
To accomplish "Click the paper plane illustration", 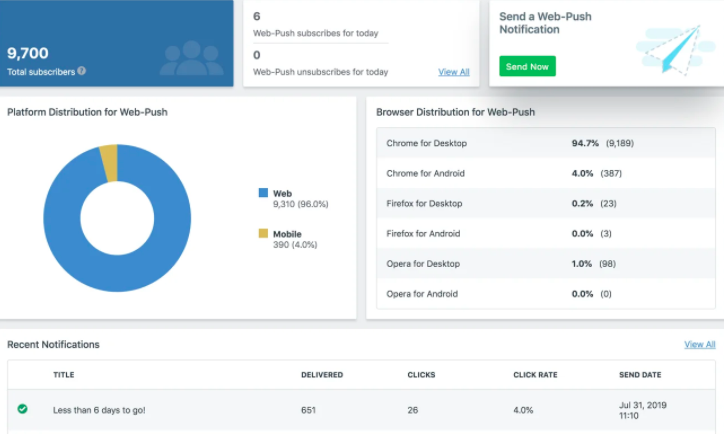I will click(x=676, y=49).
